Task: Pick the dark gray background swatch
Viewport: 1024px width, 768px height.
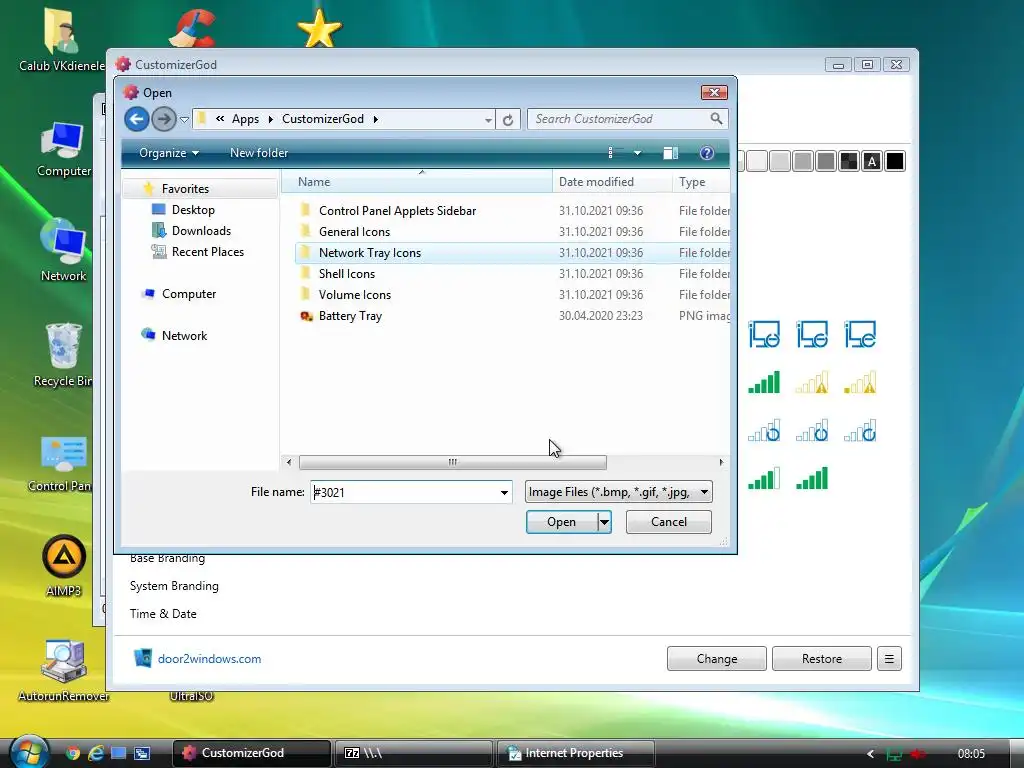Action: point(826,161)
